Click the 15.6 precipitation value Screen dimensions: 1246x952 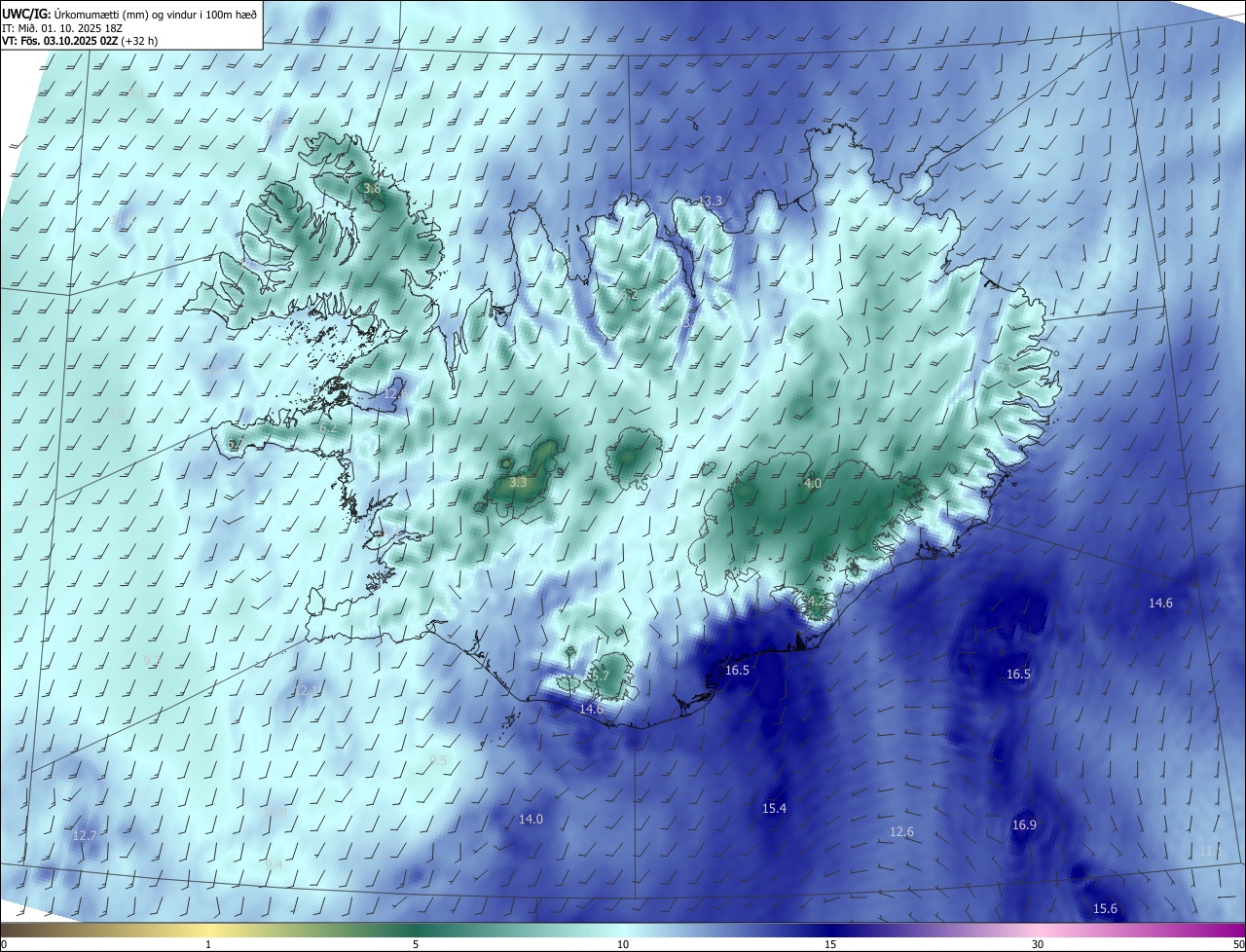(x=1105, y=908)
